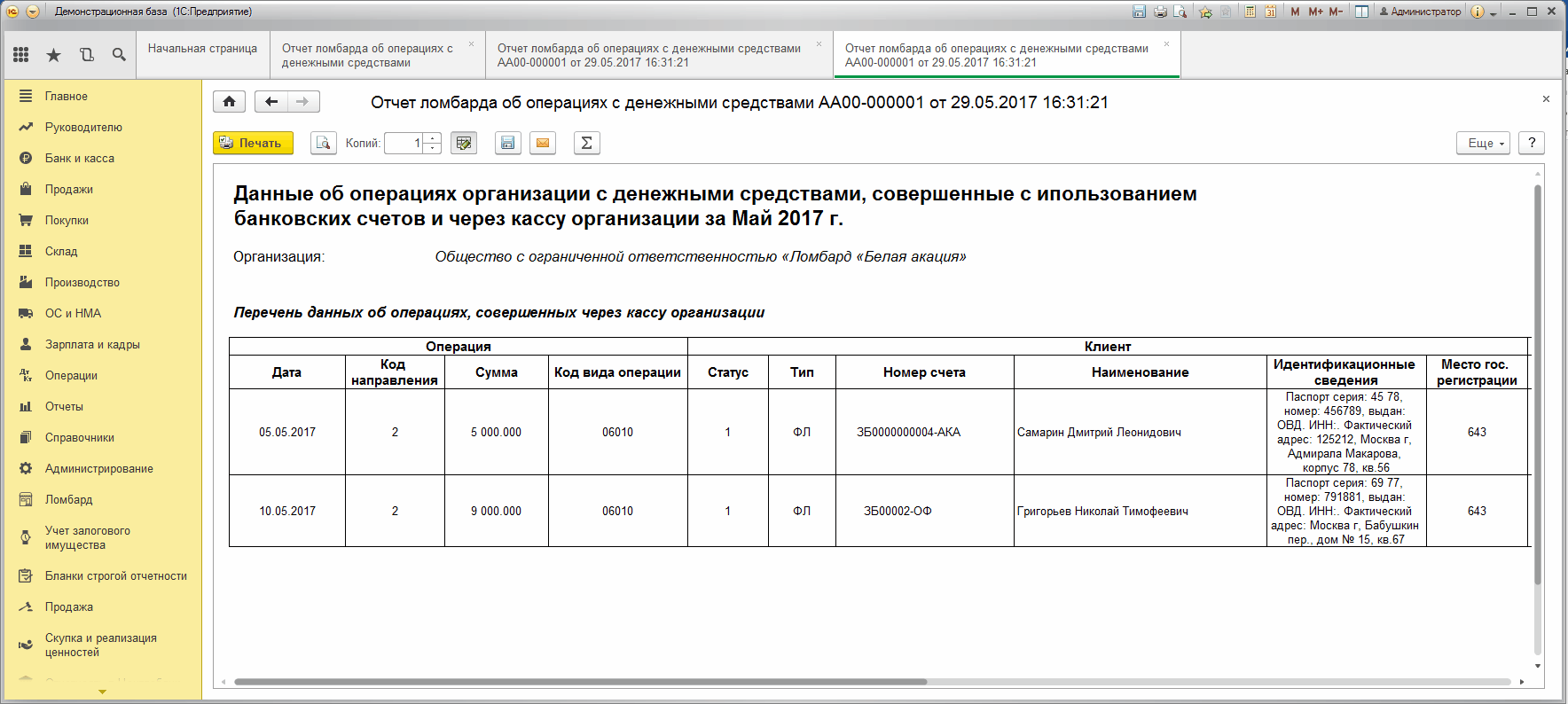1568x704 pixels.
Task: Toggle edit mode icon in toolbar
Action: pyautogui.click(x=464, y=143)
